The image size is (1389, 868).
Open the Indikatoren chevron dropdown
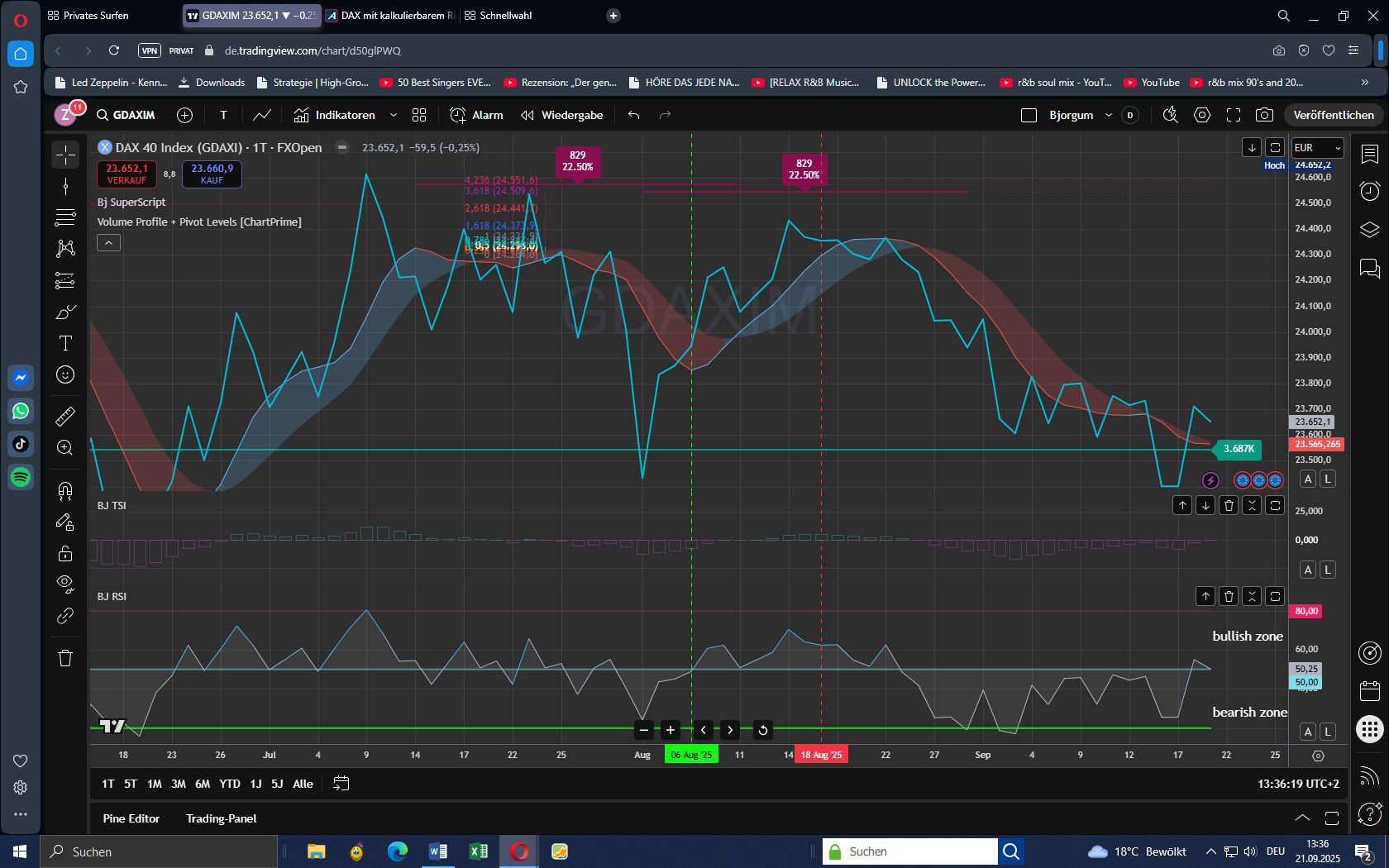394,115
